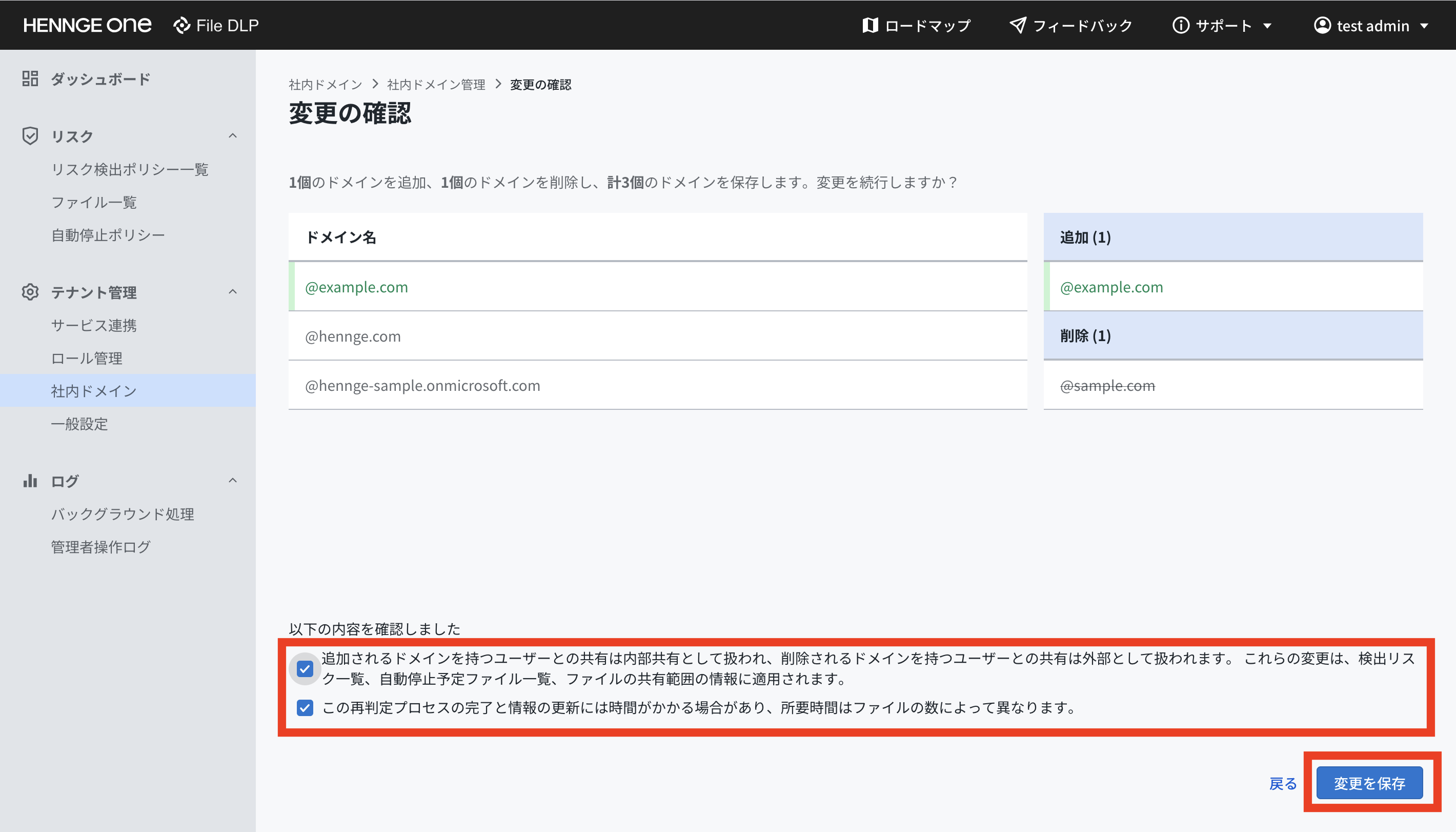
Task: Click the dashboard grid icon
Action: (30, 78)
